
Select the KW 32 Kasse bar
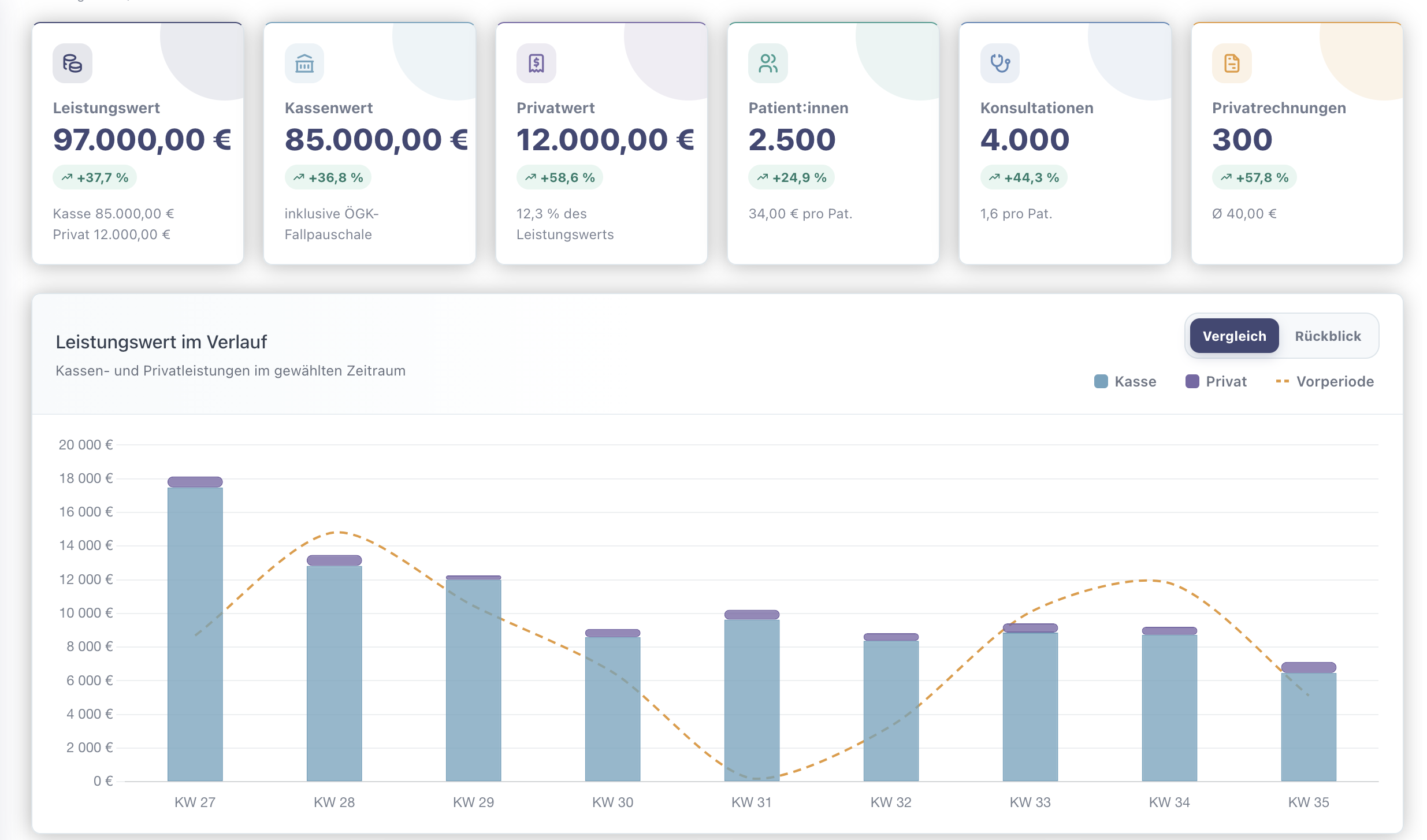891,711
